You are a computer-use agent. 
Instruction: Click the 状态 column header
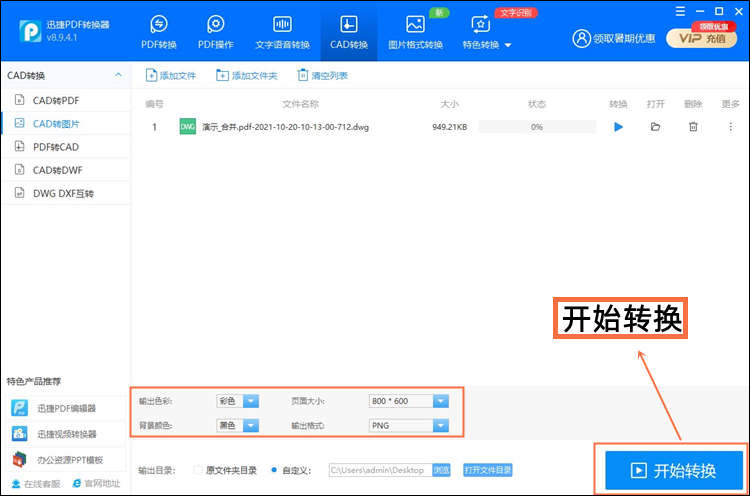point(537,104)
